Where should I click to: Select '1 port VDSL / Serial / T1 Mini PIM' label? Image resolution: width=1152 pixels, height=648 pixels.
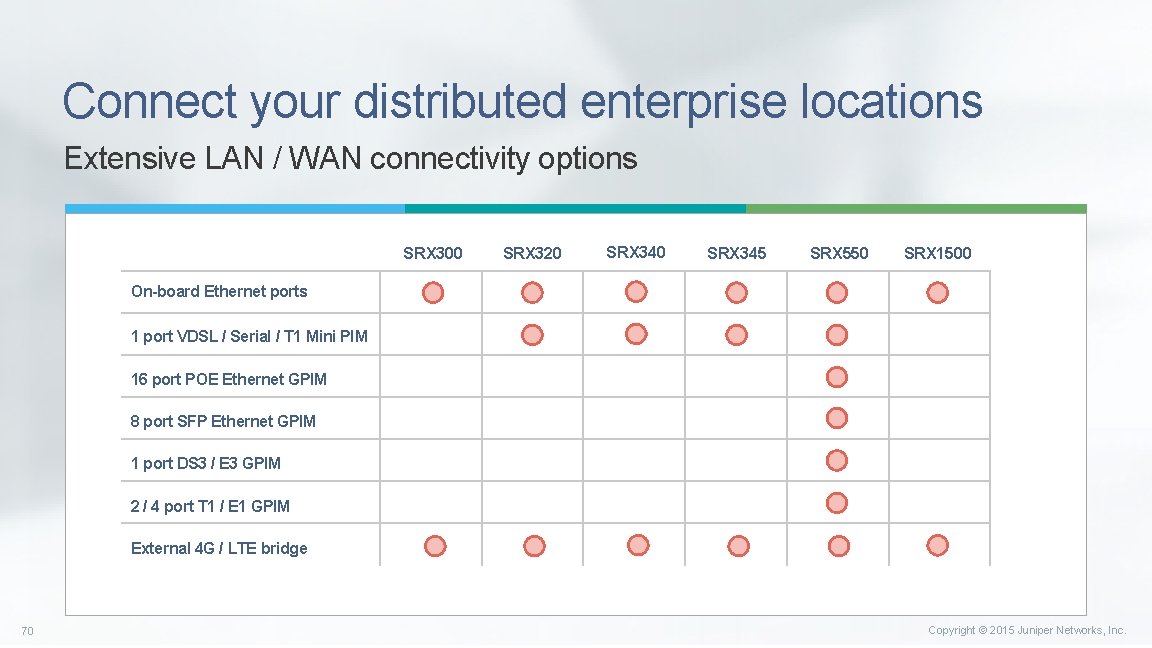click(x=249, y=336)
